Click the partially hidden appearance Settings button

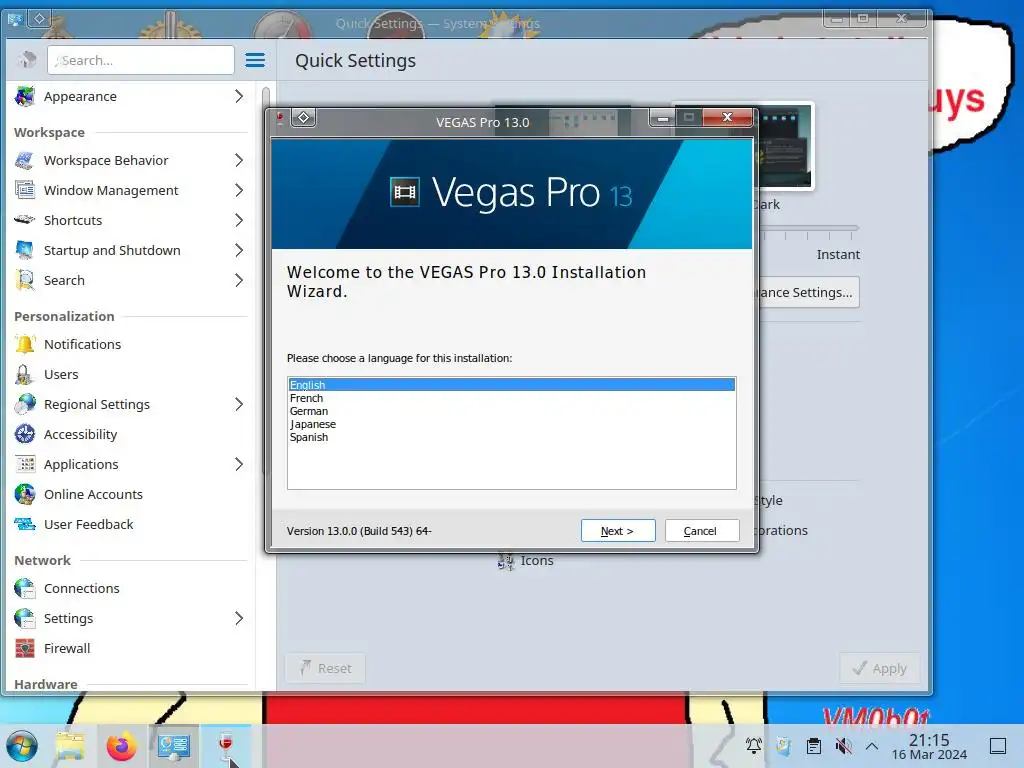808,292
